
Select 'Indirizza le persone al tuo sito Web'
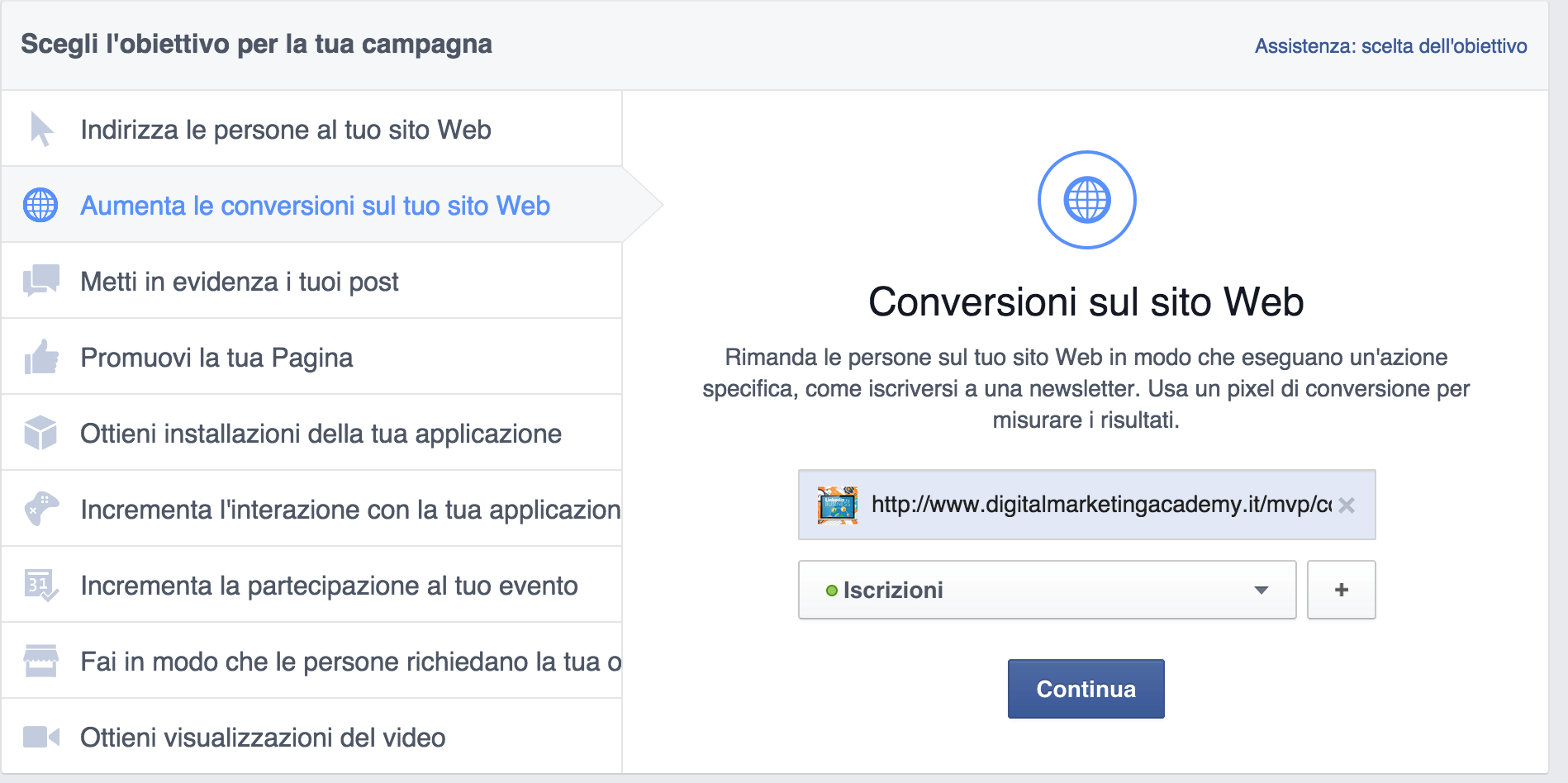(x=286, y=130)
